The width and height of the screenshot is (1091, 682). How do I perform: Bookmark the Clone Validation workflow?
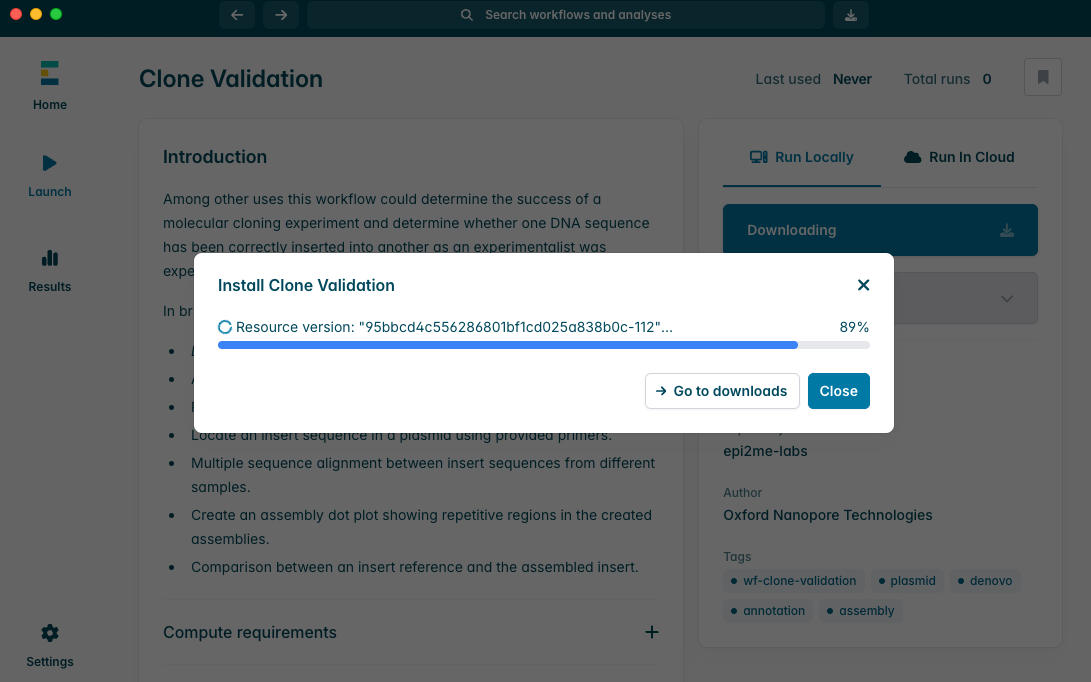[1042, 77]
